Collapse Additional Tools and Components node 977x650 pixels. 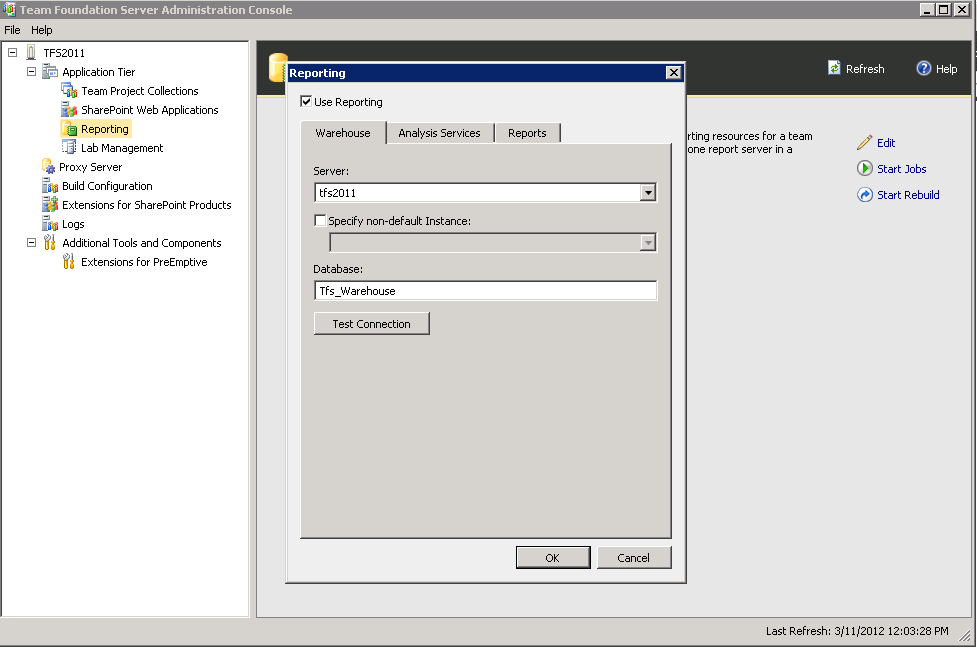click(31, 243)
